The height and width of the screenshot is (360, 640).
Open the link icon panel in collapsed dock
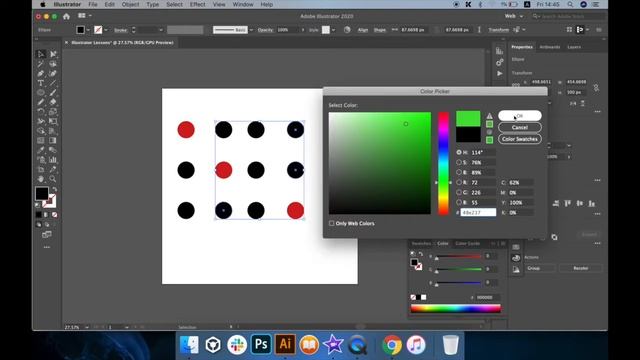pos(500,62)
